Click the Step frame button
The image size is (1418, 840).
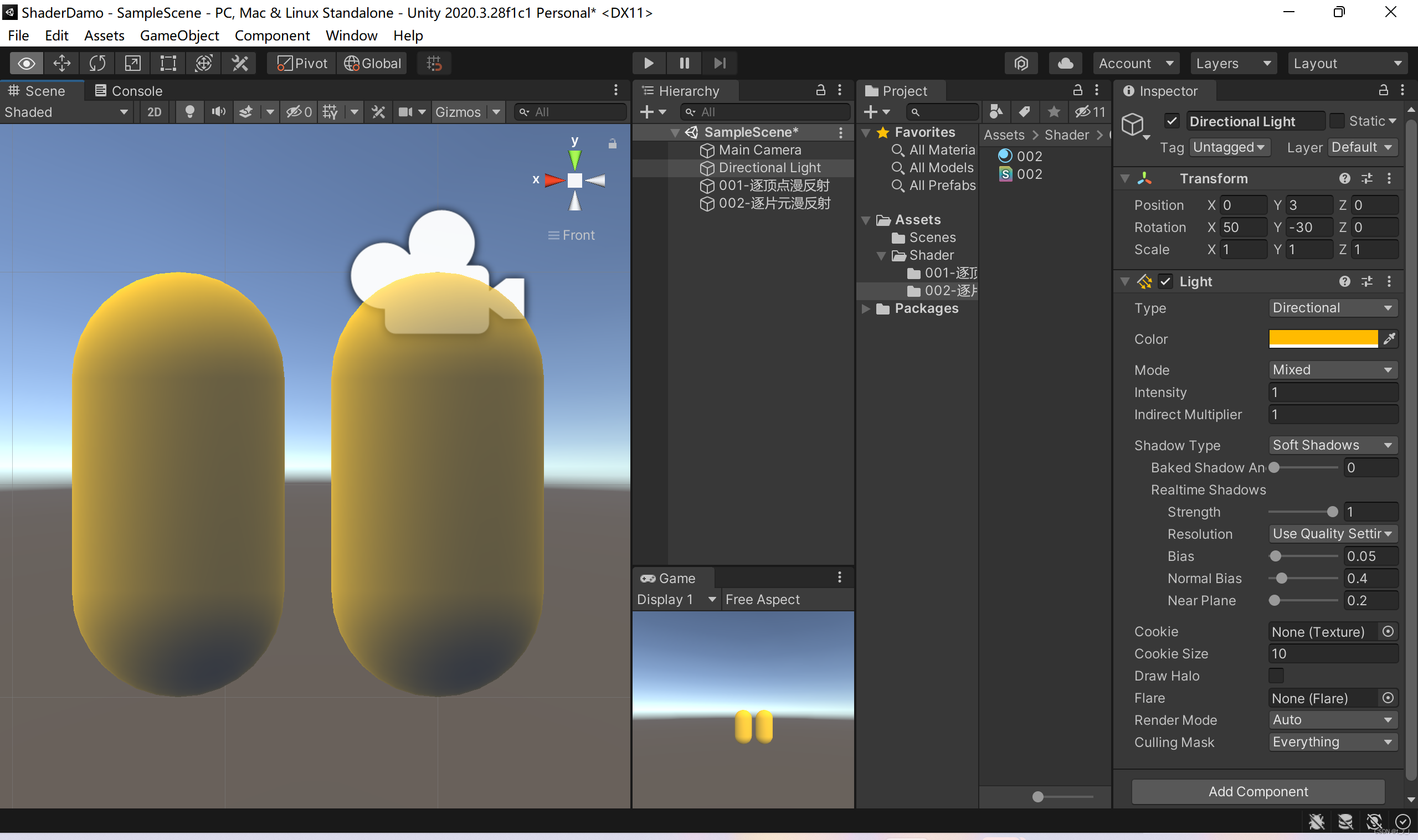pos(720,63)
